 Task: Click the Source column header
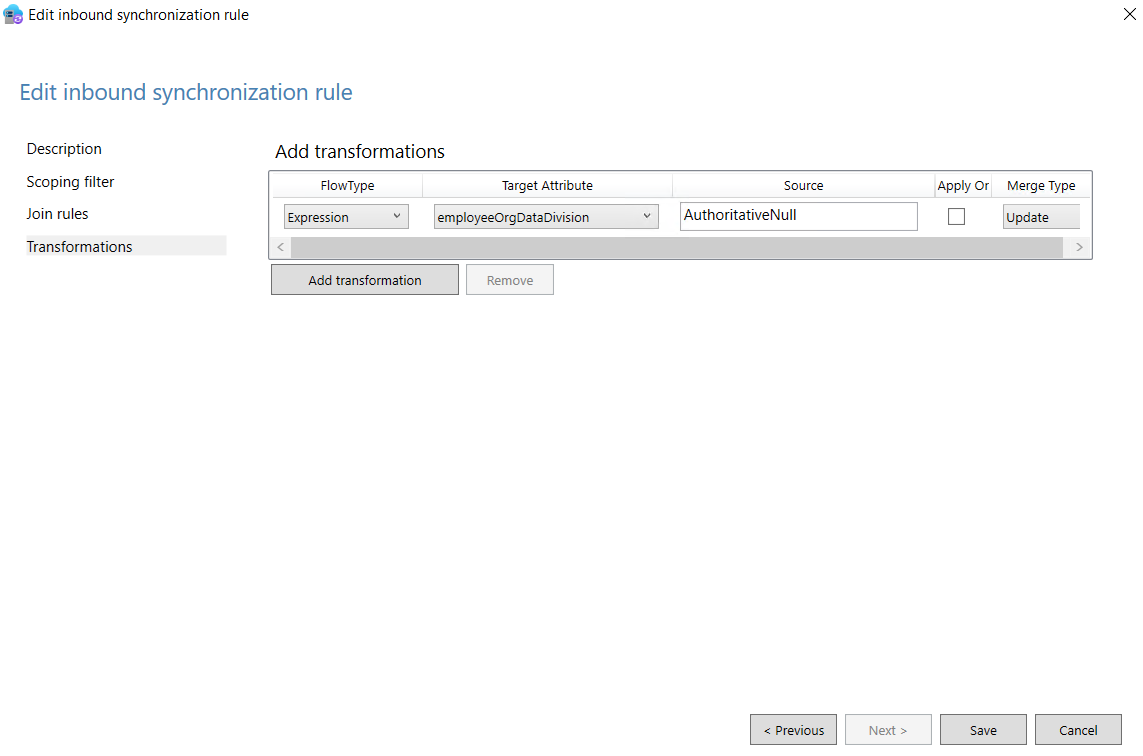click(x=803, y=186)
